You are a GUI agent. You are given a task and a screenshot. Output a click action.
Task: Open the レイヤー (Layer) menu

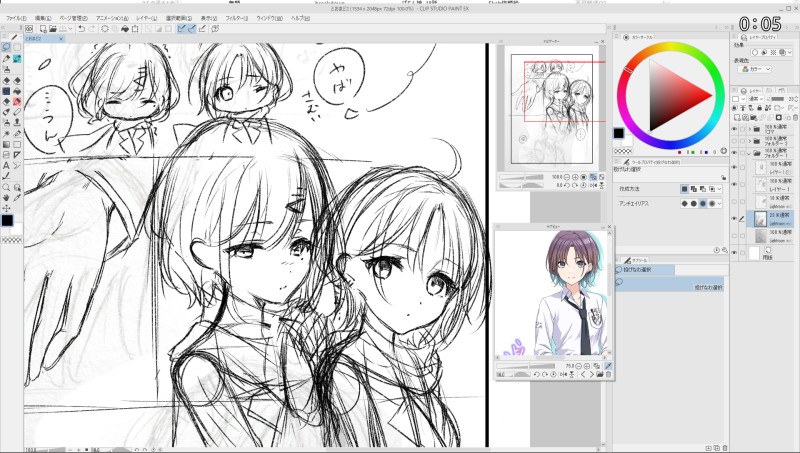click(x=146, y=18)
